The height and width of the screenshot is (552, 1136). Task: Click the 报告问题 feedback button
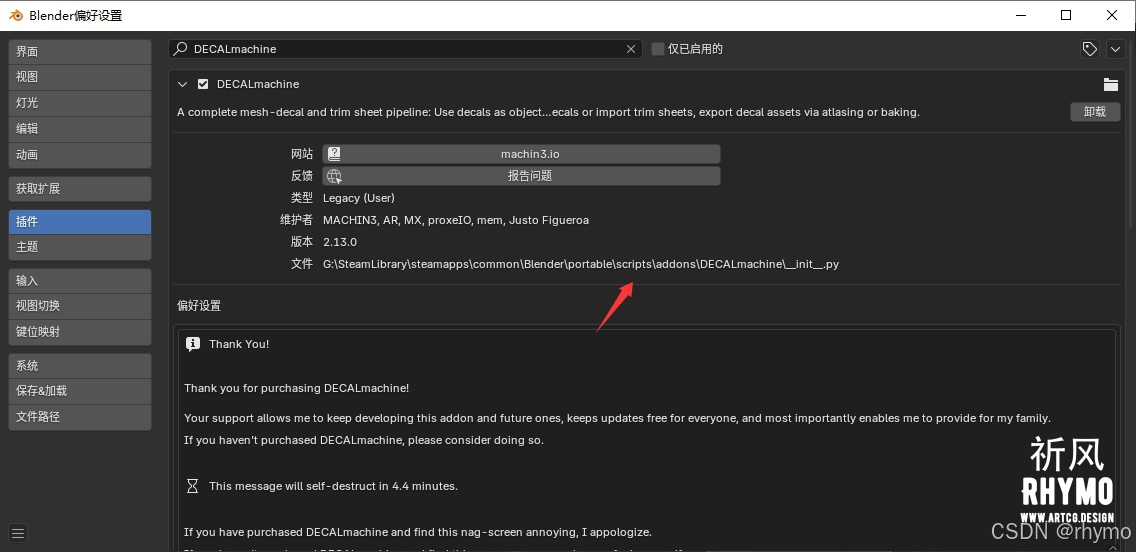[x=521, y=175]
